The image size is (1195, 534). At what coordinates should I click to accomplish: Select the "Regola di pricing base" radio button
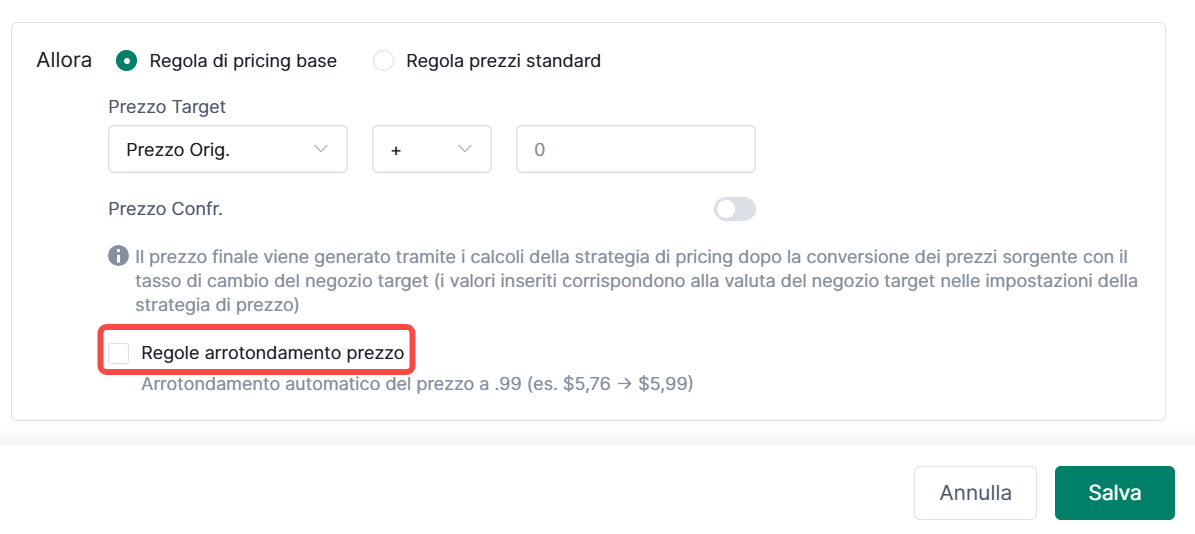(126, 61)
